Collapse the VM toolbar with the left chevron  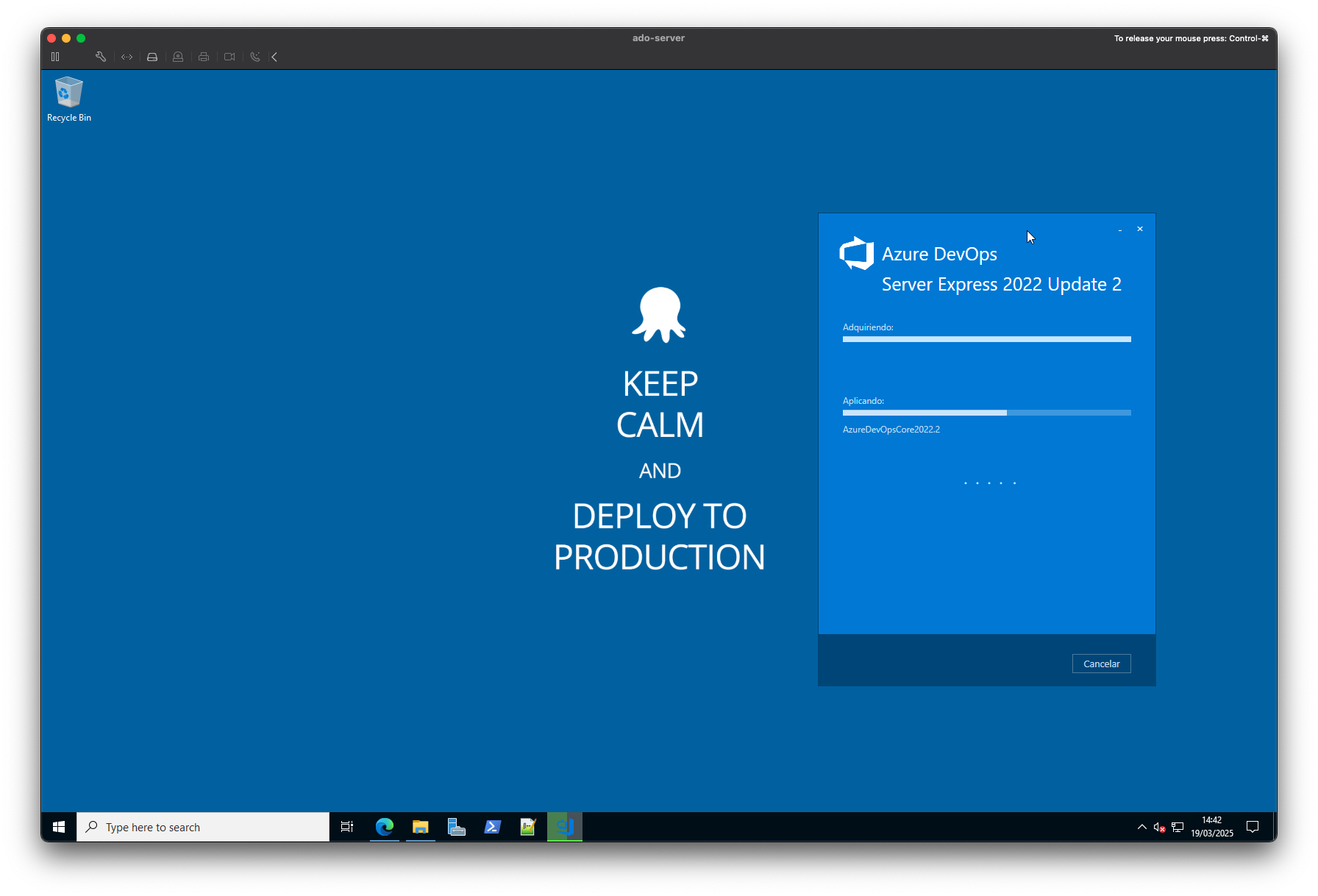pyautogui.click(x=274, y=57)
